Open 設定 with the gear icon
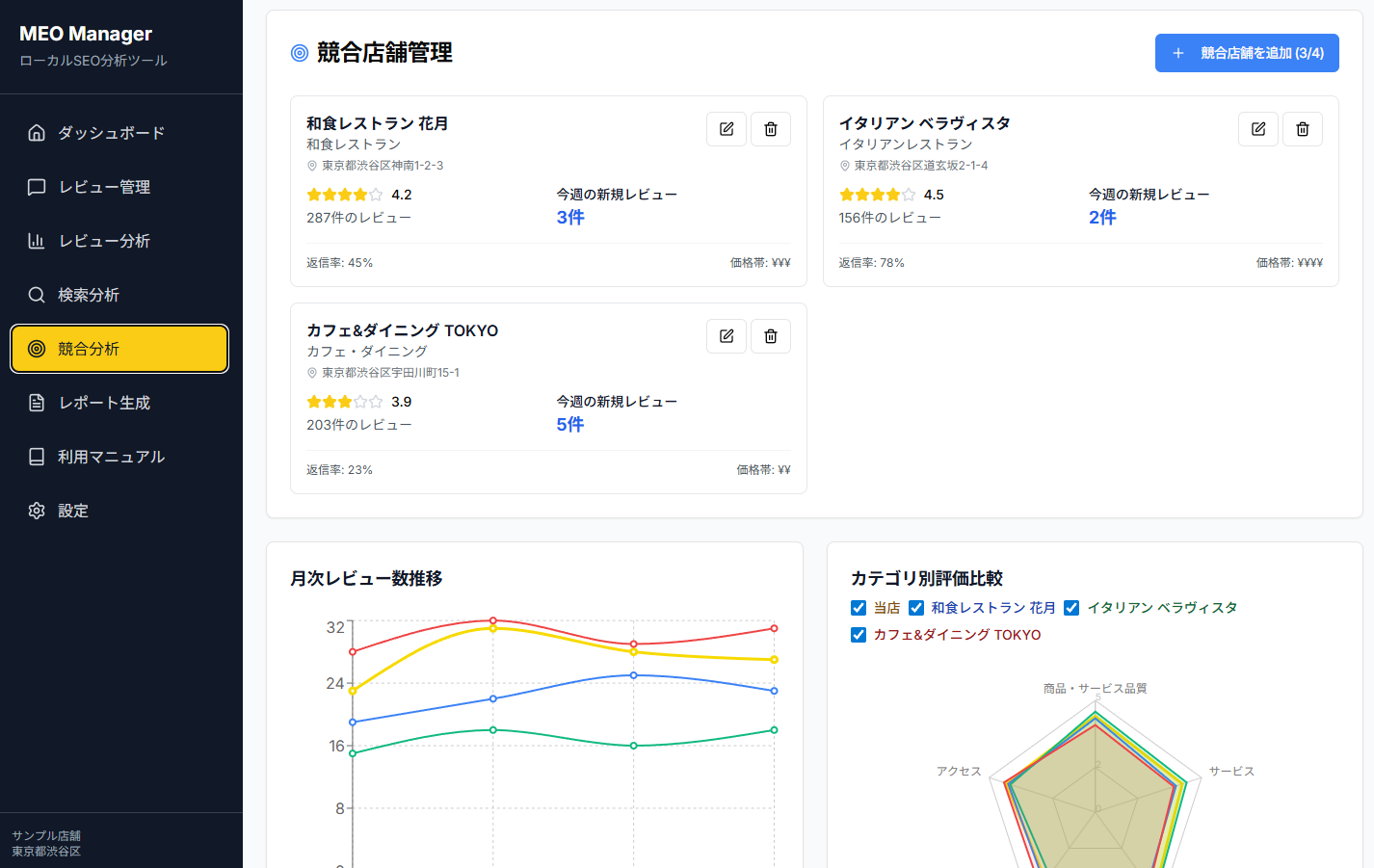The width and height of the screenshot is (1374, 868). click(37, 510)
